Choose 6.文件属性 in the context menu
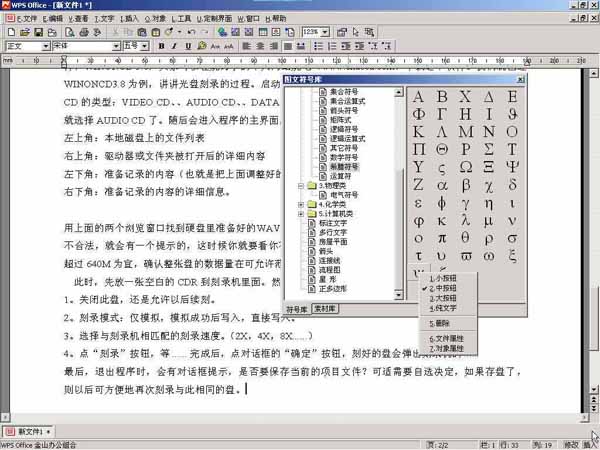600x450 pixels. pyautogui.click(x=447, y=339)
